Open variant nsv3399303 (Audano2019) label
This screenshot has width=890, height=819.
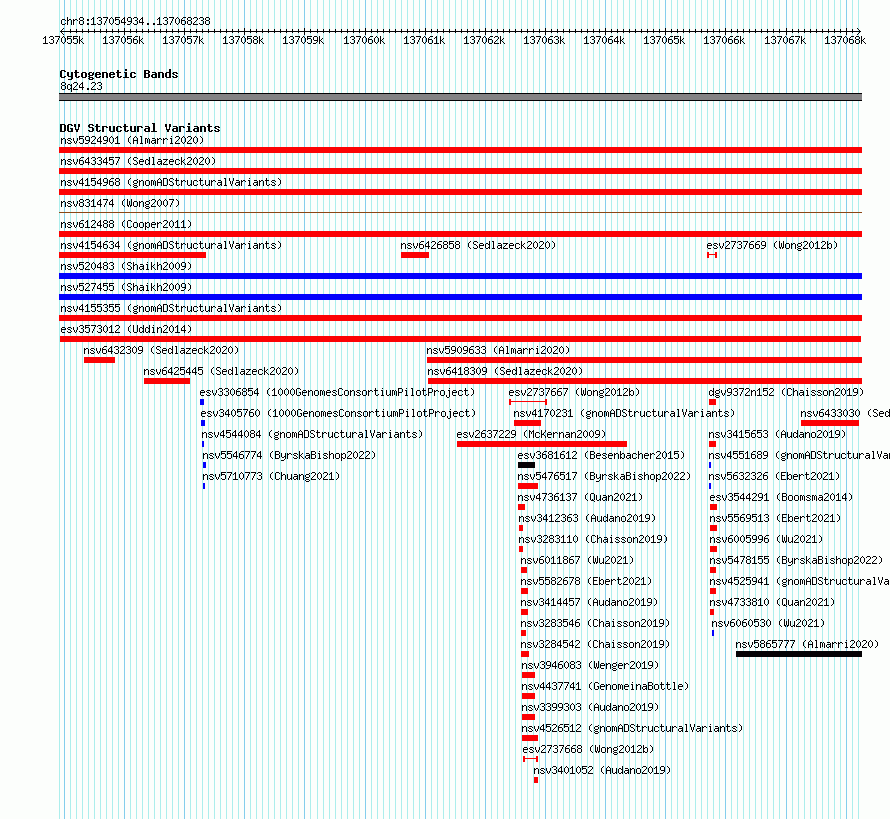coord(590,707)
